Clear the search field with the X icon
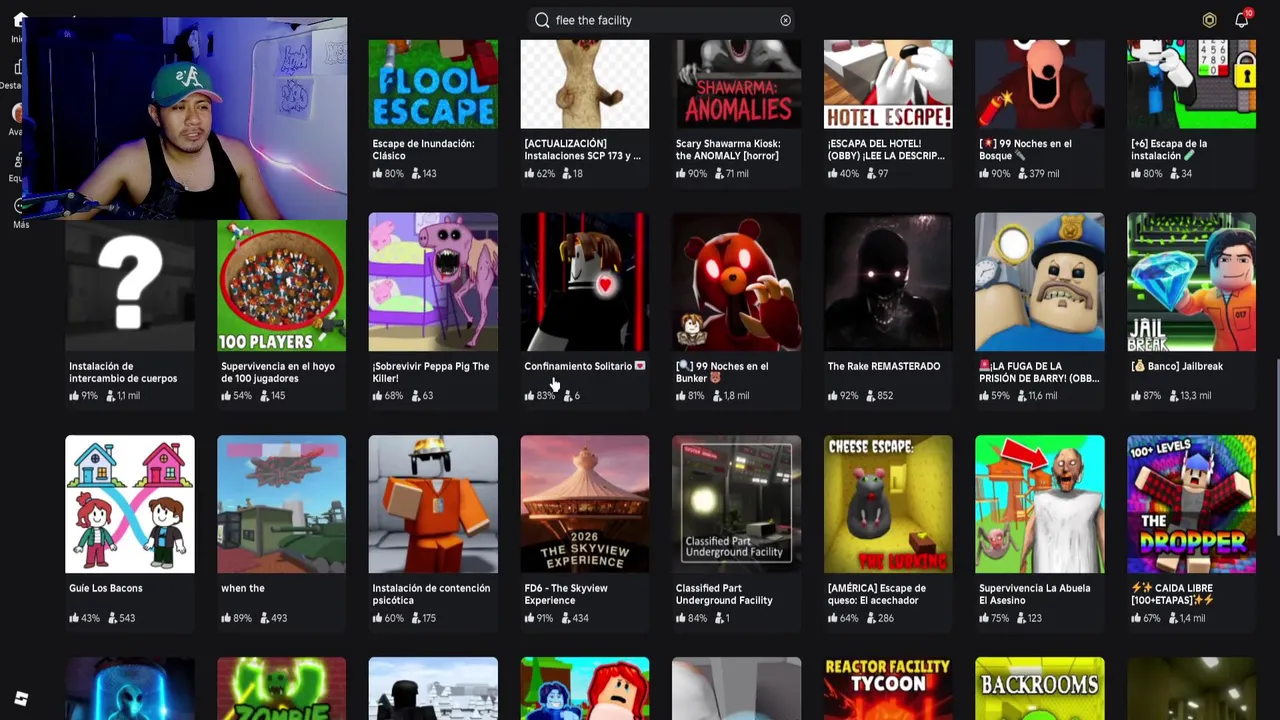This screenshot has height=720, width=1280. pos(785,20)
